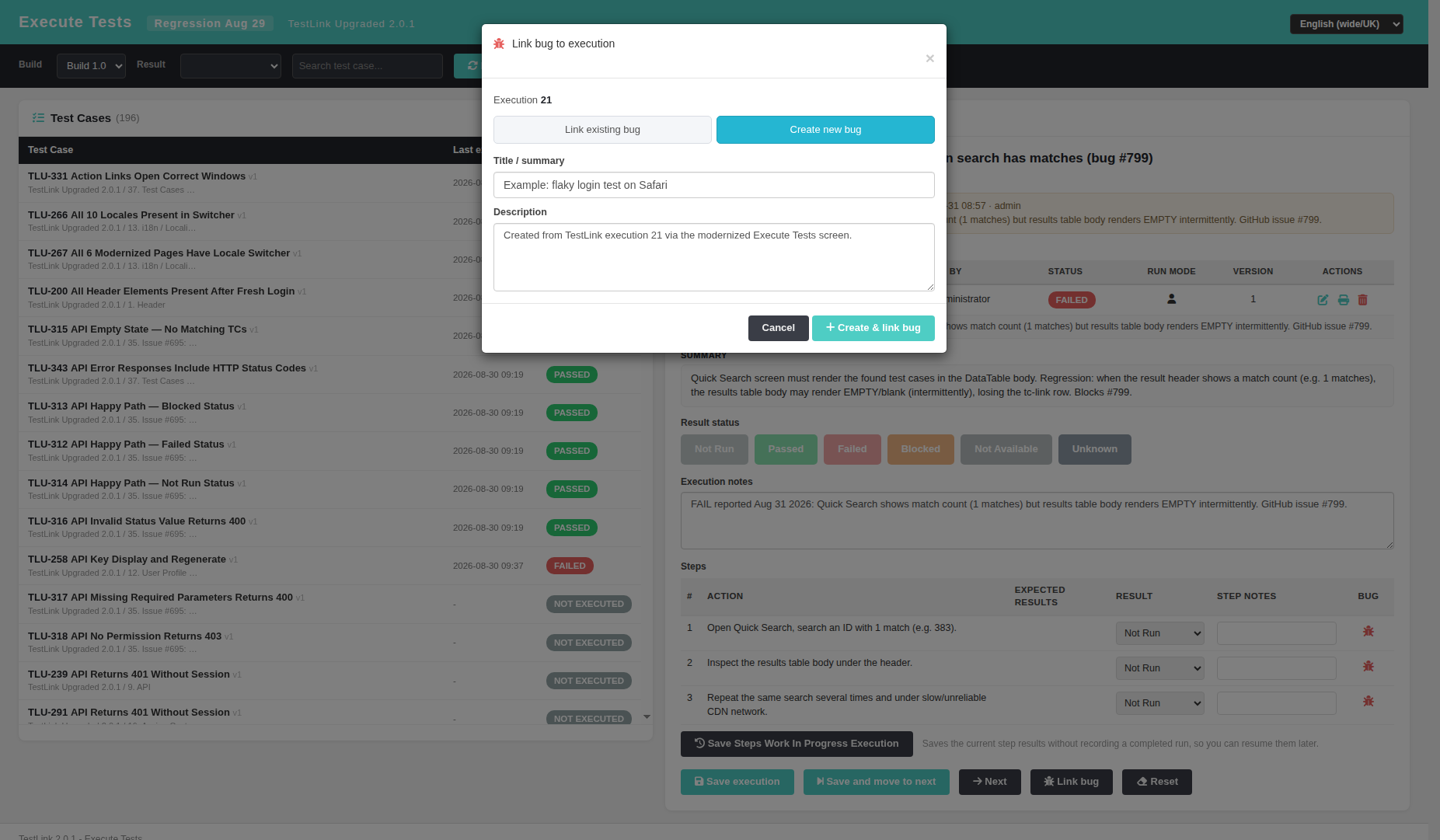Click the bug icon for step 3
The height and width of the screenshot is (840, 1440).
tap(1369, 702)
